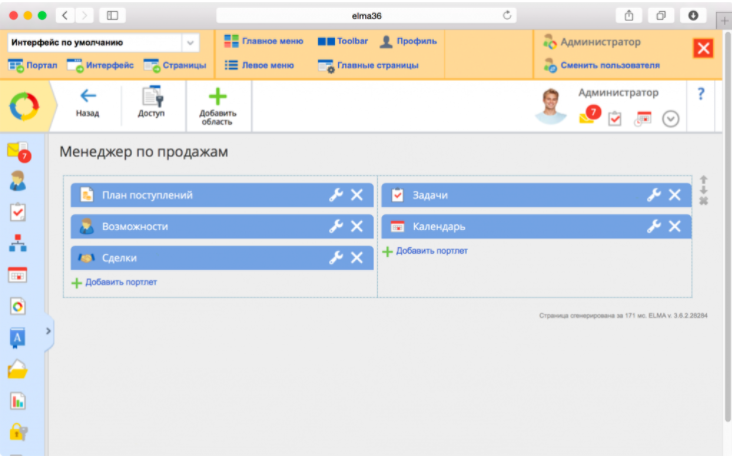Open processes icon with colored circle in sidebar
Image resolution: width=732 pixels, height=458 pixels.
click(x=18, y=306)
